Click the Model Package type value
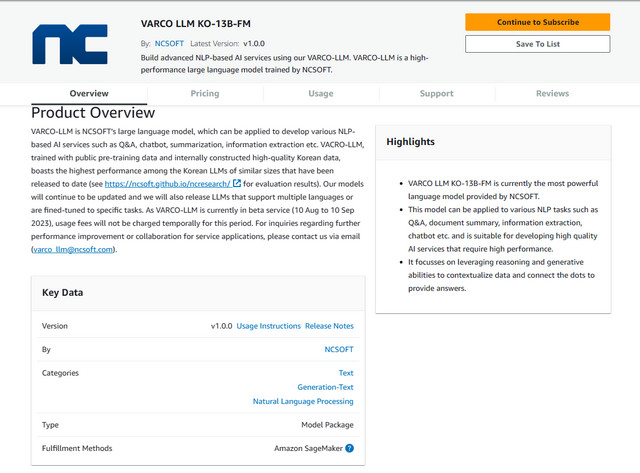The image size is (640, 473). [x=327, y=425]
